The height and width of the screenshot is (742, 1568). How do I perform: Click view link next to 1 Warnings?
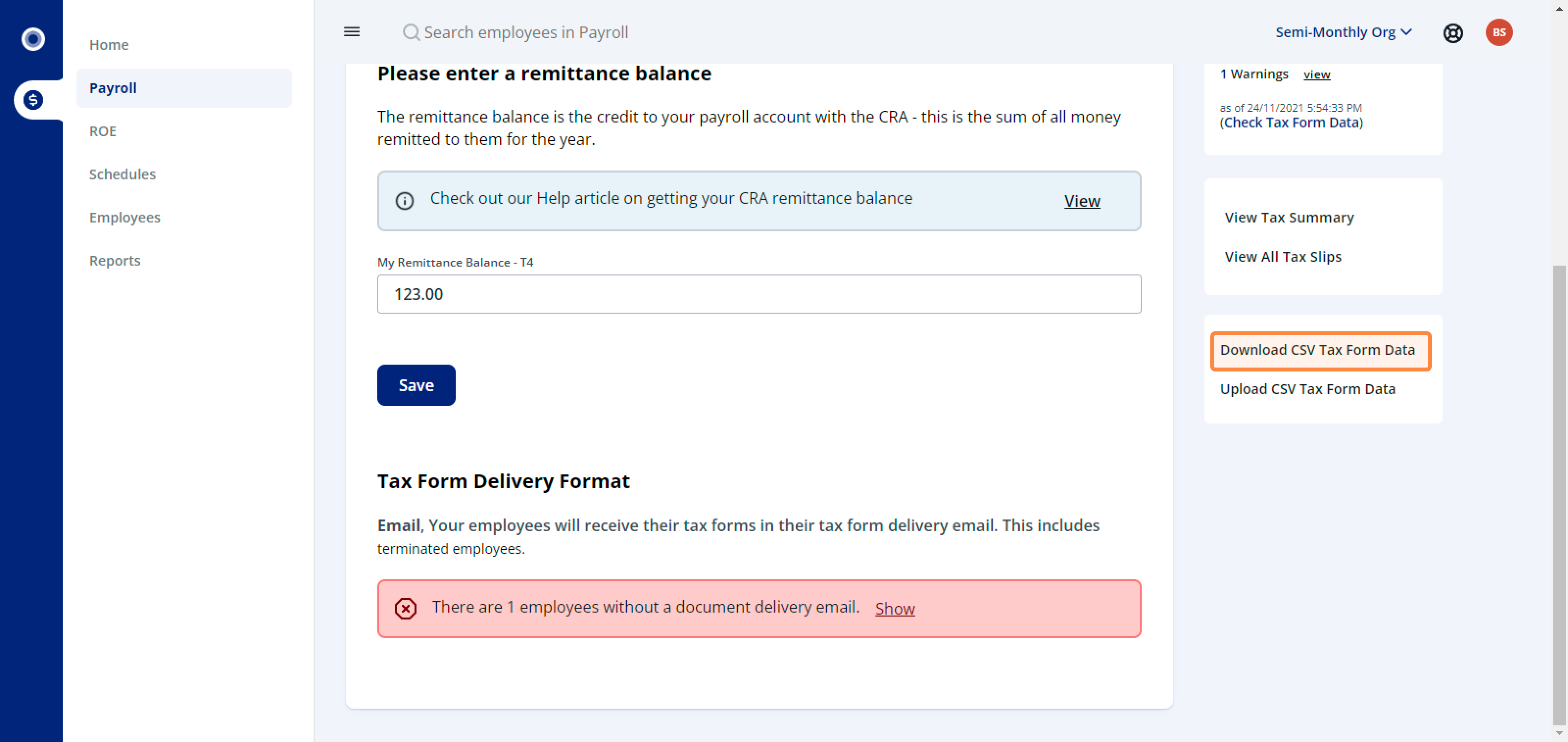(x=1317, y=74)
